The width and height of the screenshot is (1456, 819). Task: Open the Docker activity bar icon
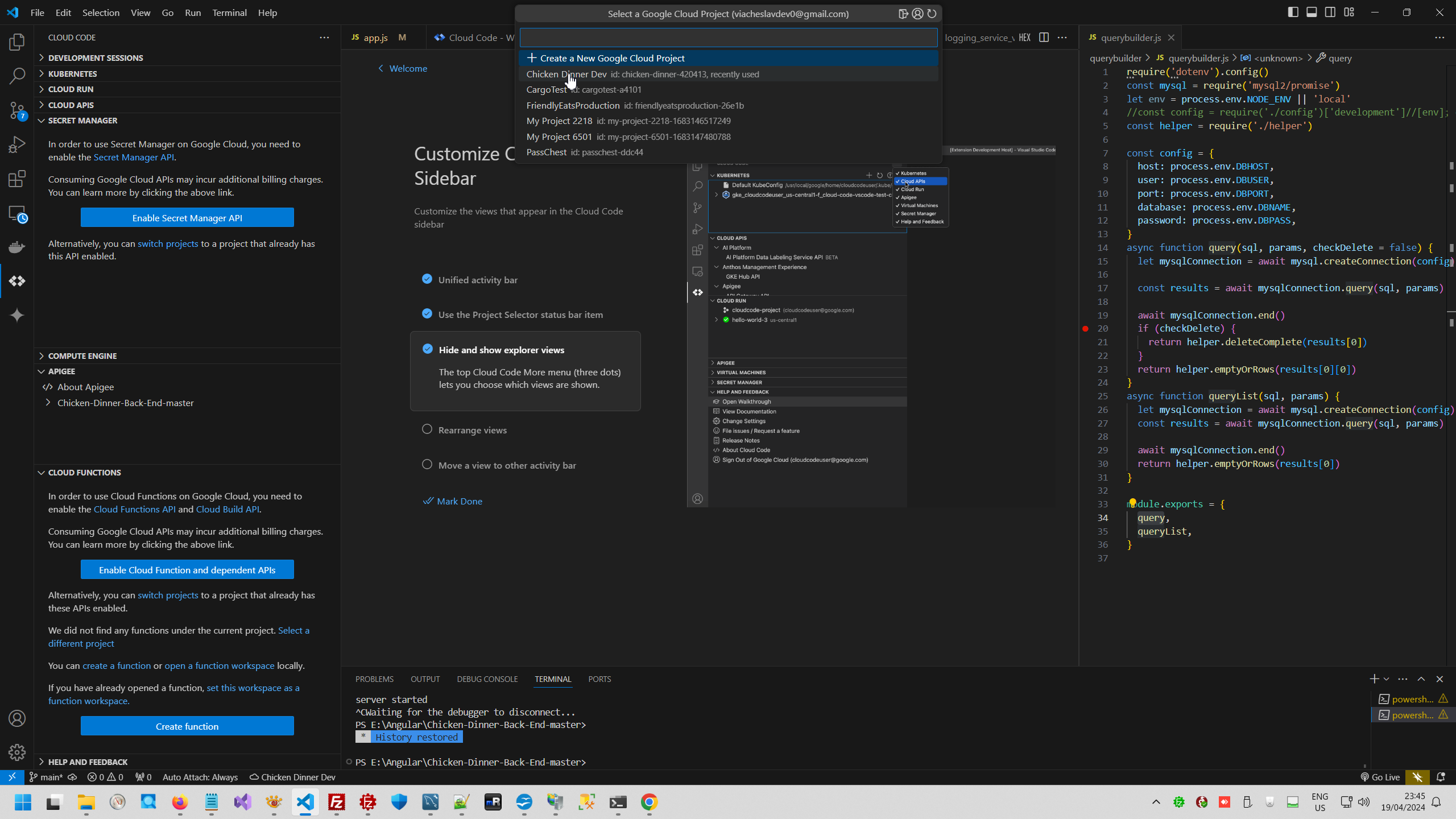(x=17, y=247)
